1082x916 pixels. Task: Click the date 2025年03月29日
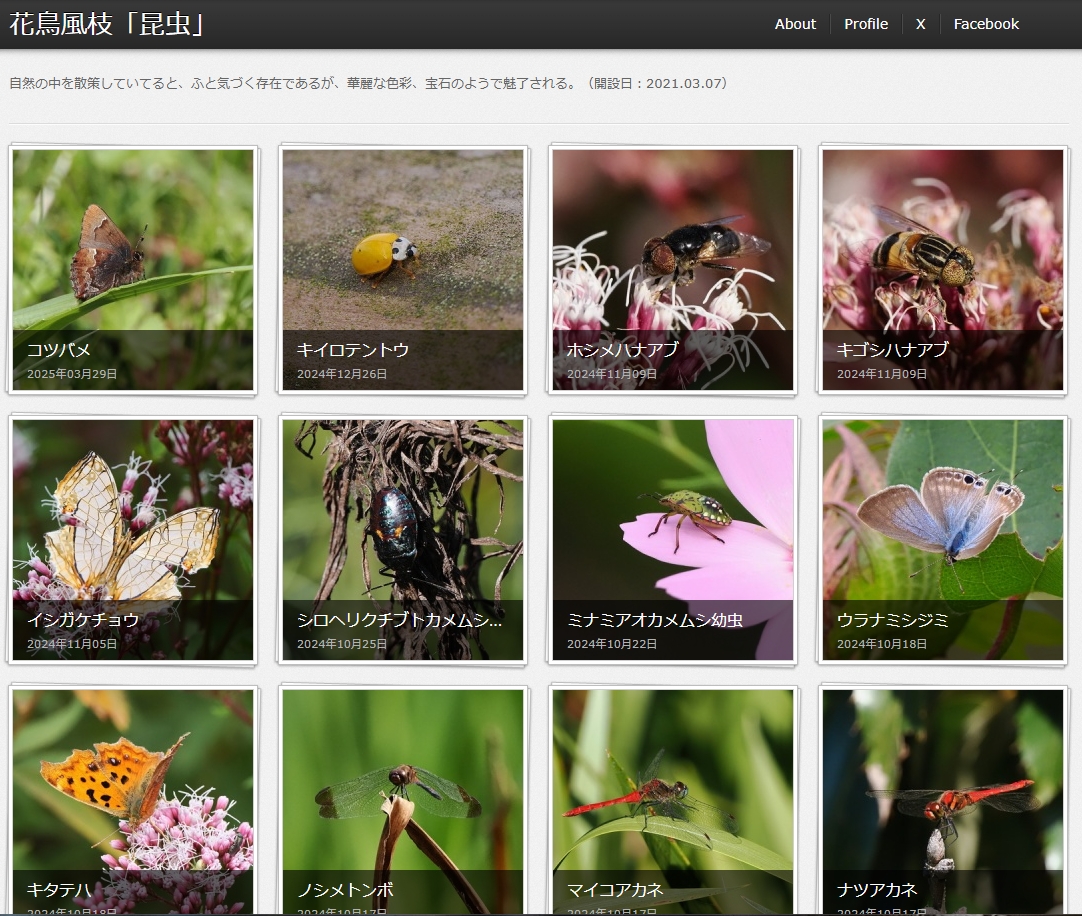72,373
